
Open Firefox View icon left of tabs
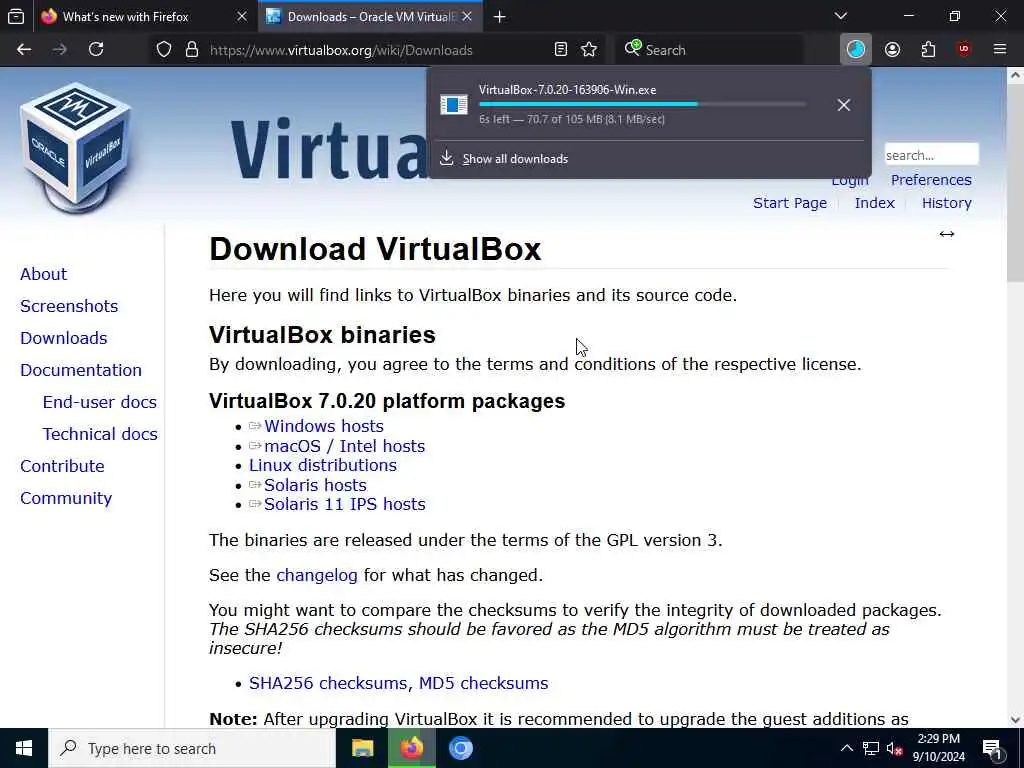[16, 16]
